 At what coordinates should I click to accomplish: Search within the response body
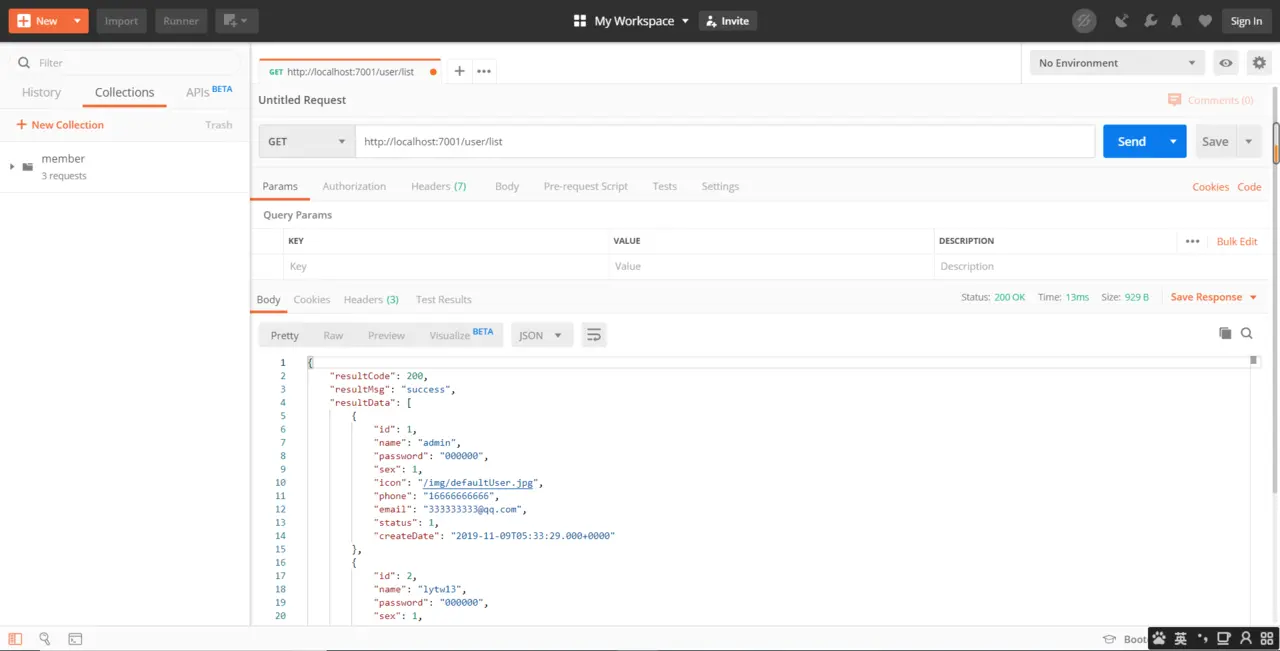[1247, 333]
